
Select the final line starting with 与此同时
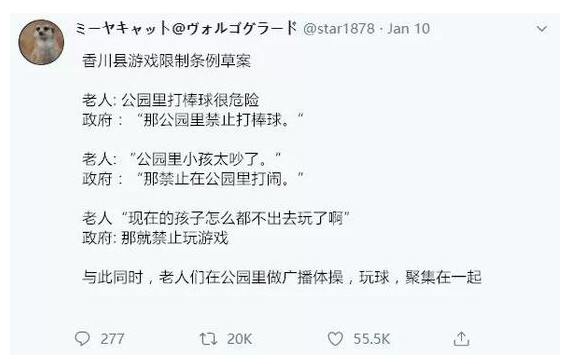pos(282,277)
